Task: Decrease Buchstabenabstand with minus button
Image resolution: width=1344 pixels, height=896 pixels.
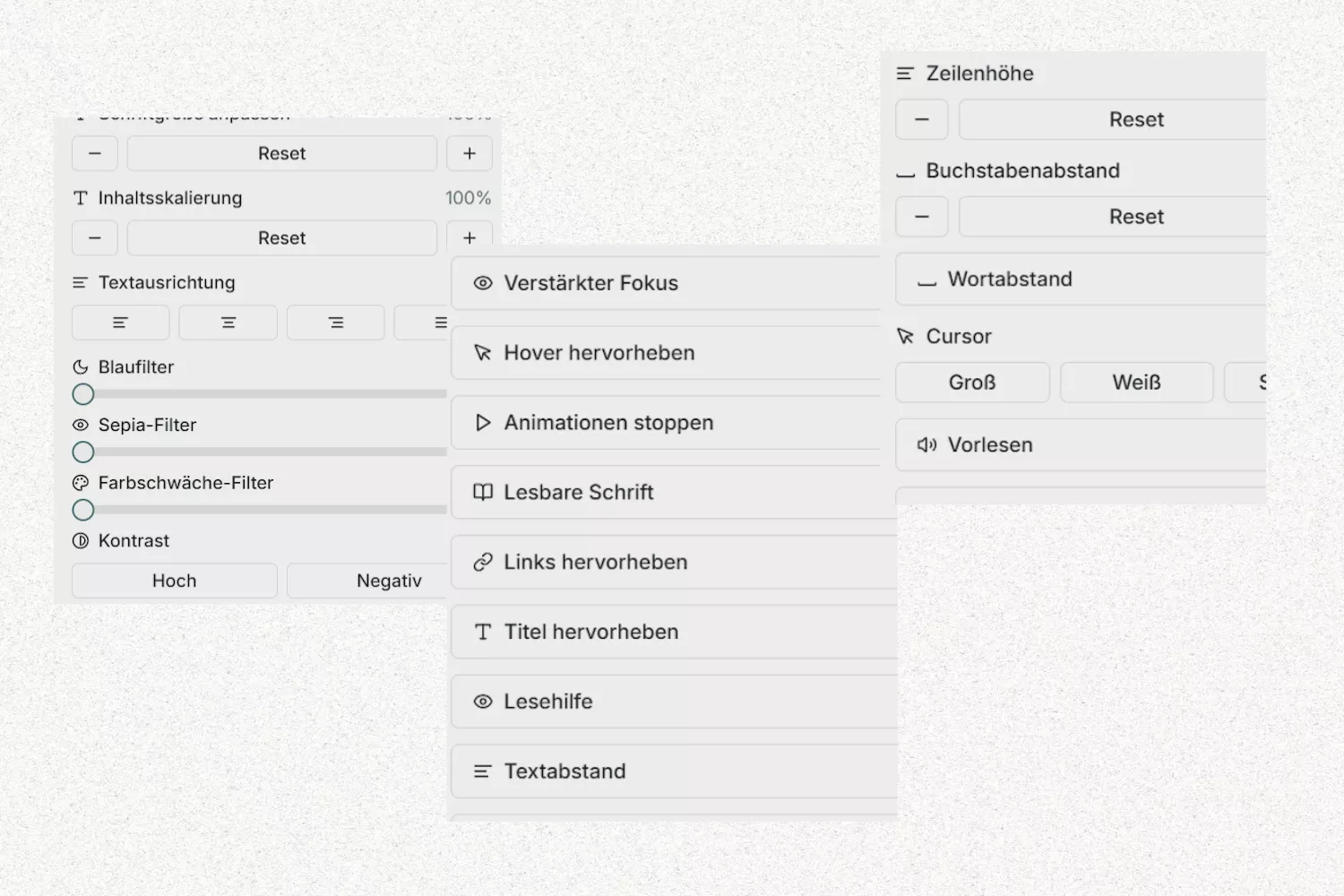Action: (922, 217)
